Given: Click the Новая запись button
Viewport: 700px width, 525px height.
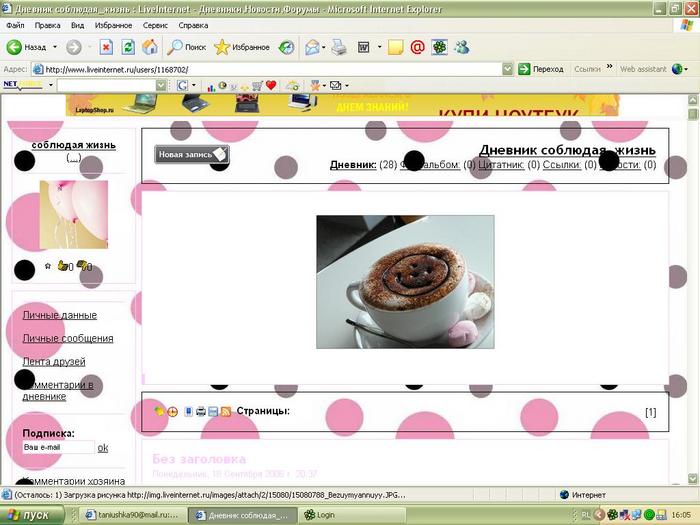Looking at the screenshot, I should 192,154.
